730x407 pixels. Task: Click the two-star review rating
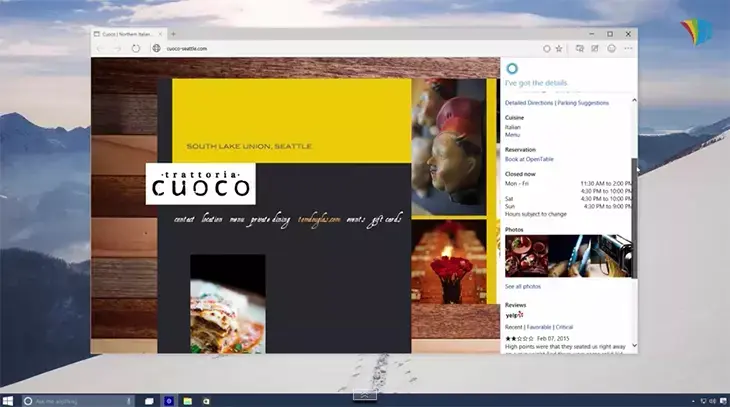coord(519,339)
